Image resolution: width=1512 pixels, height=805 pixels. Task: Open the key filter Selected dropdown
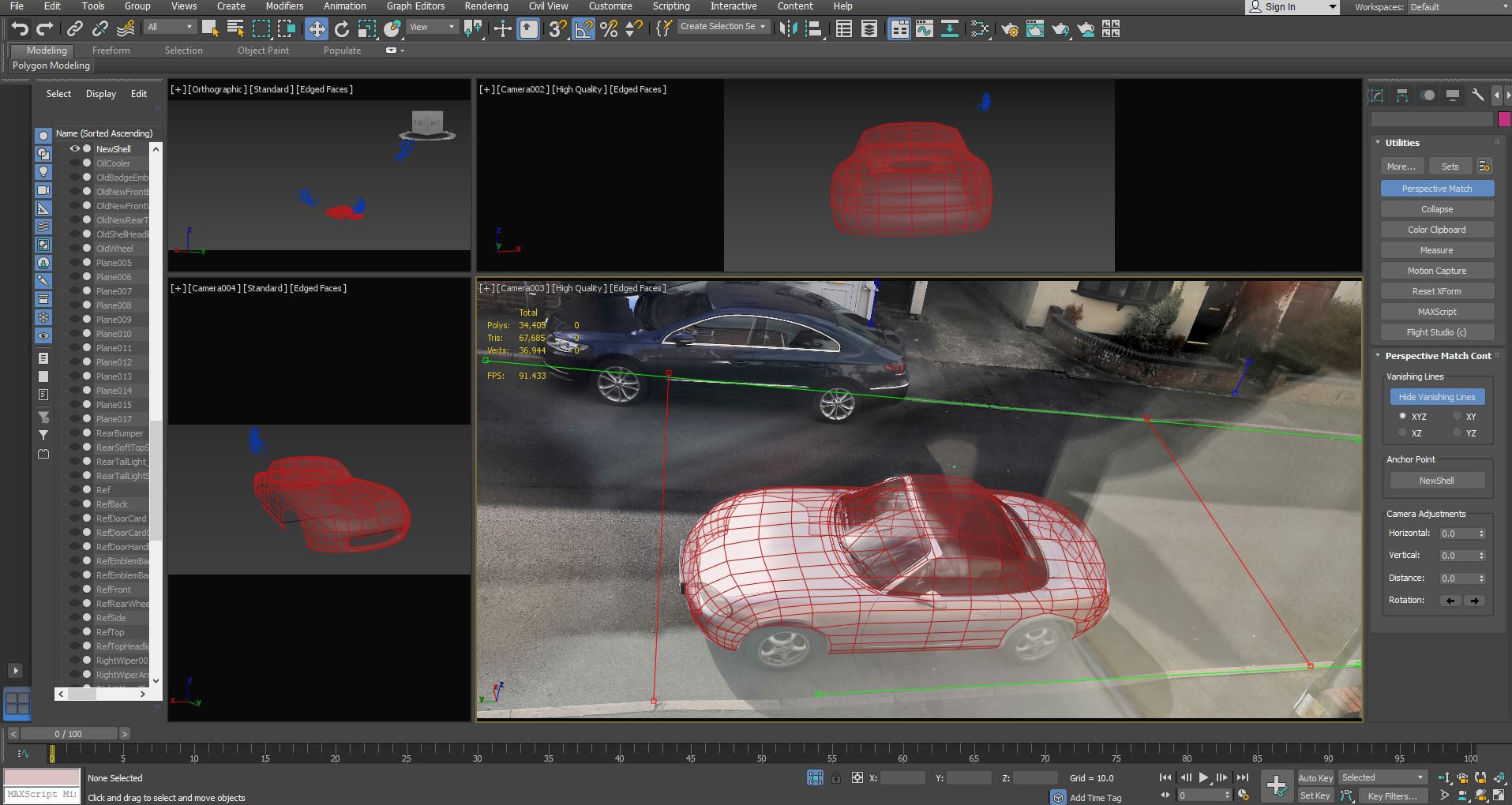1383,778
